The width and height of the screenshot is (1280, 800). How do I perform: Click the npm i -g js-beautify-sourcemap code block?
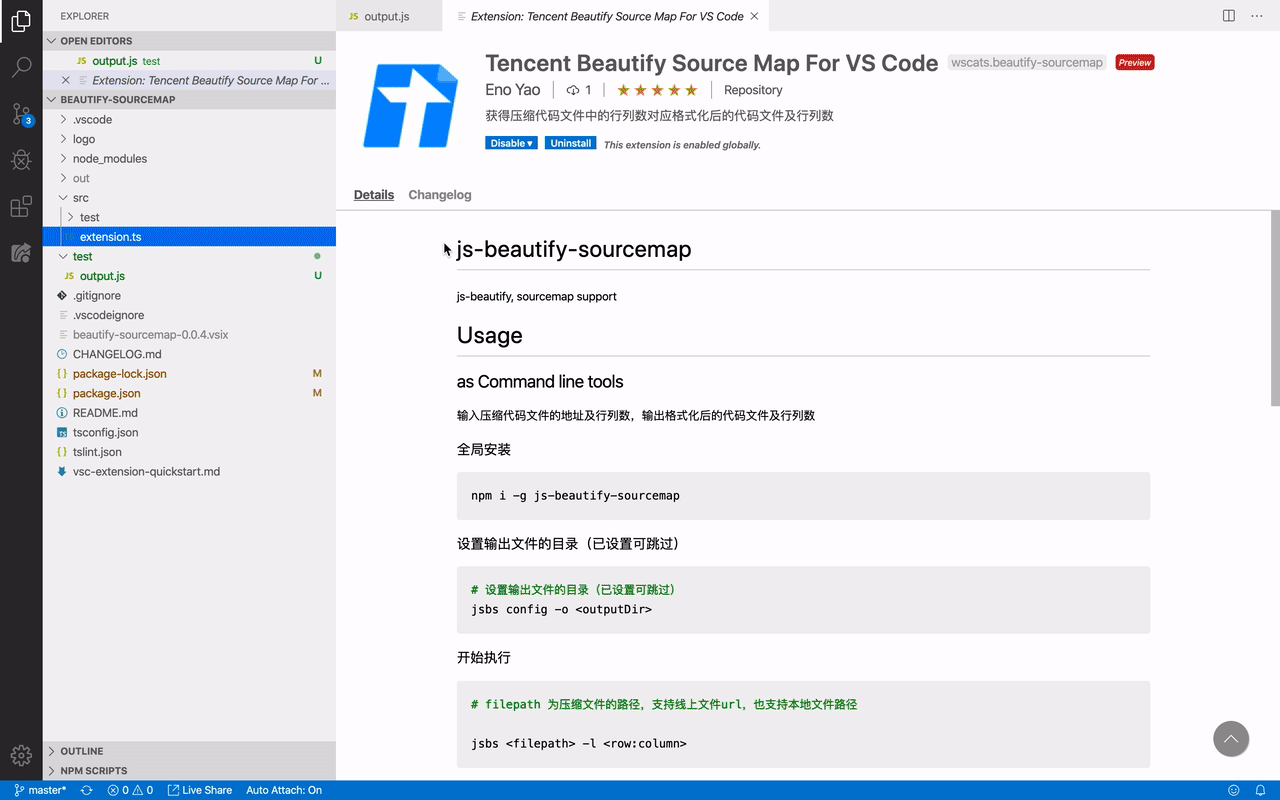tap(803, 496)
